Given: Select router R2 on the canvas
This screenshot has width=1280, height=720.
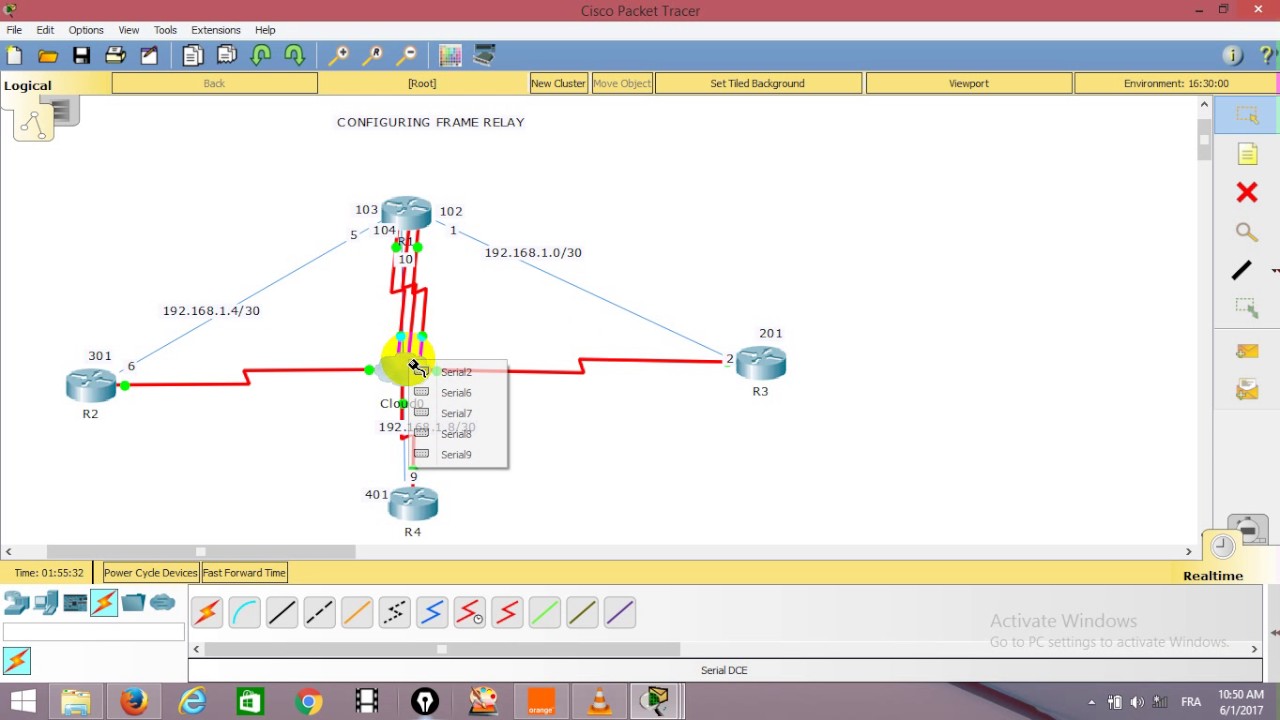Looking at the screenshot, I should pos(91,385).
